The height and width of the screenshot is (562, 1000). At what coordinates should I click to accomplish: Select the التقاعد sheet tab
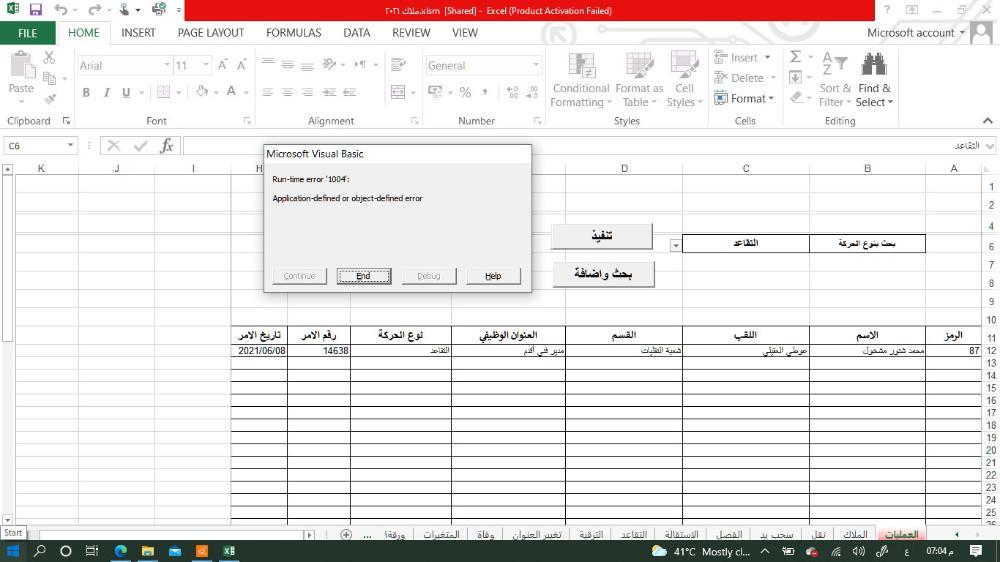(x=634, y=535)
